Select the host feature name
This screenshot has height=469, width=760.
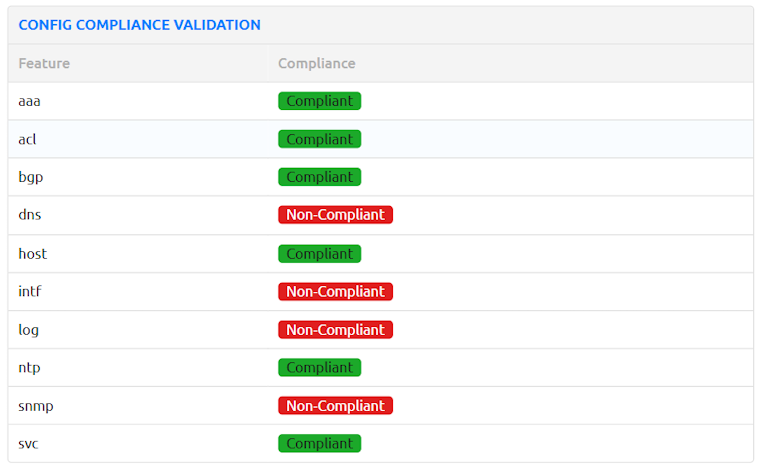(32, 254)
